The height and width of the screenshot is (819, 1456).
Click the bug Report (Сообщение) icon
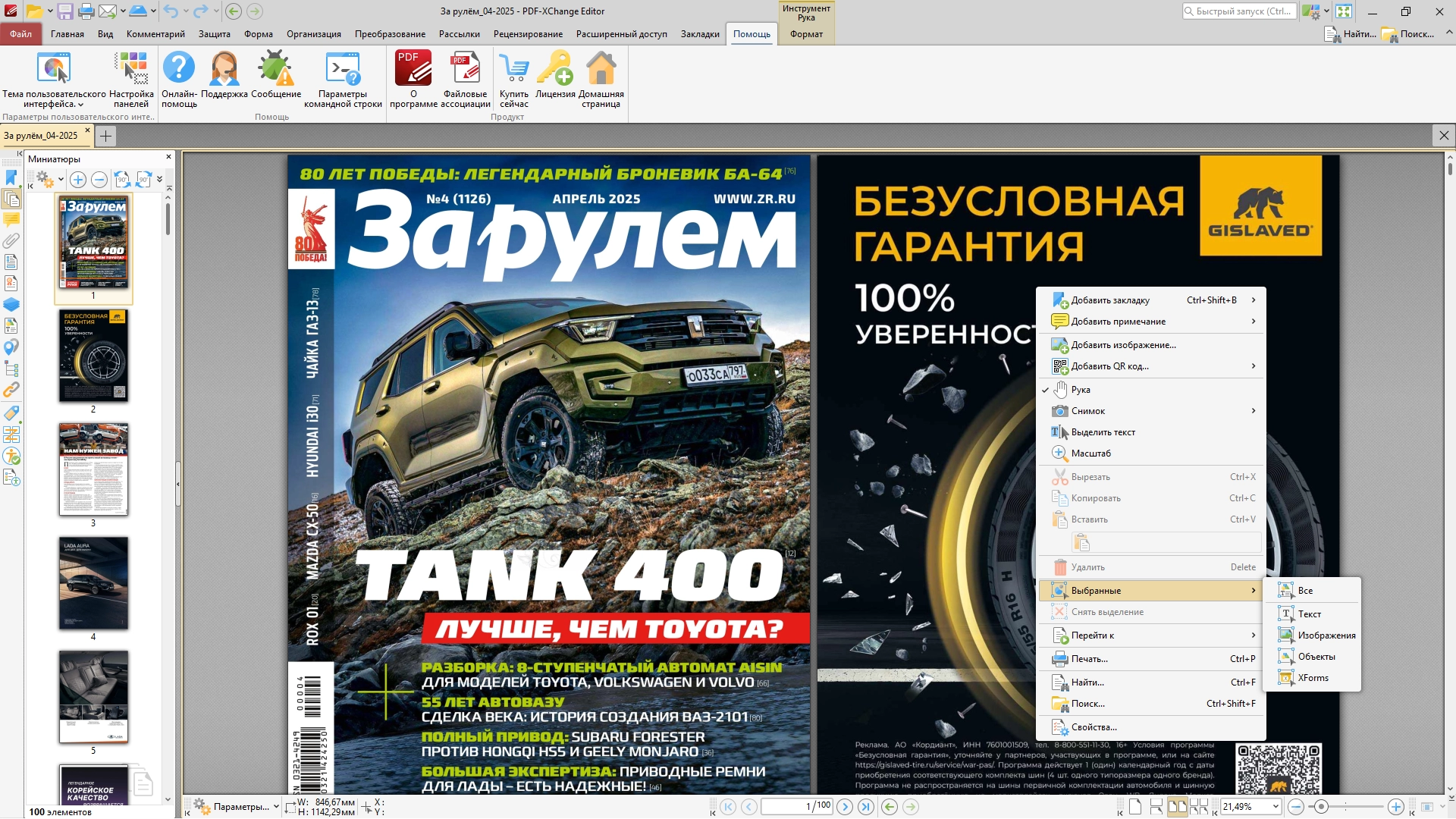tap(275, 69)
